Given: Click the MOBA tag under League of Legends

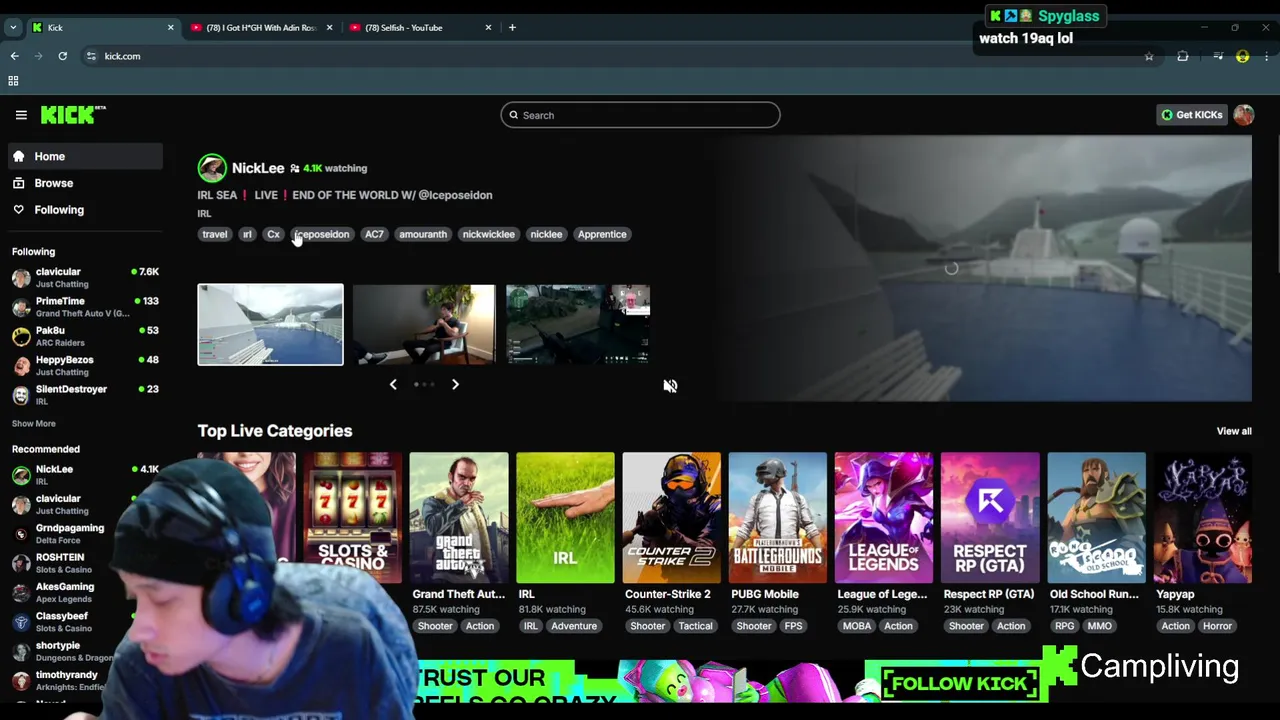Looking at the screenshot, I should click(857, 626).
